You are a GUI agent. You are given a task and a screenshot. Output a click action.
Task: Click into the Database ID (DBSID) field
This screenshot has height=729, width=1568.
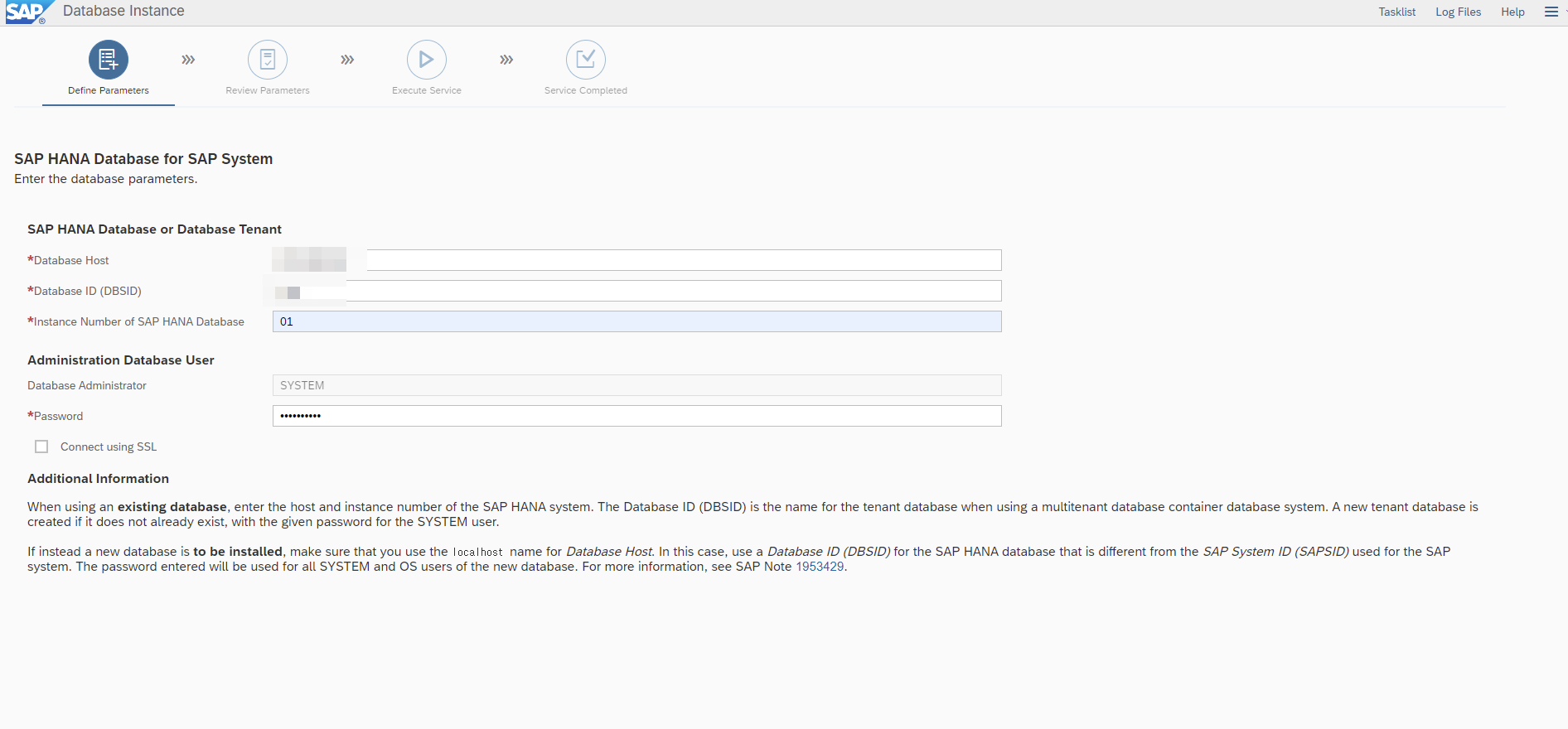[x=636, y=291]
